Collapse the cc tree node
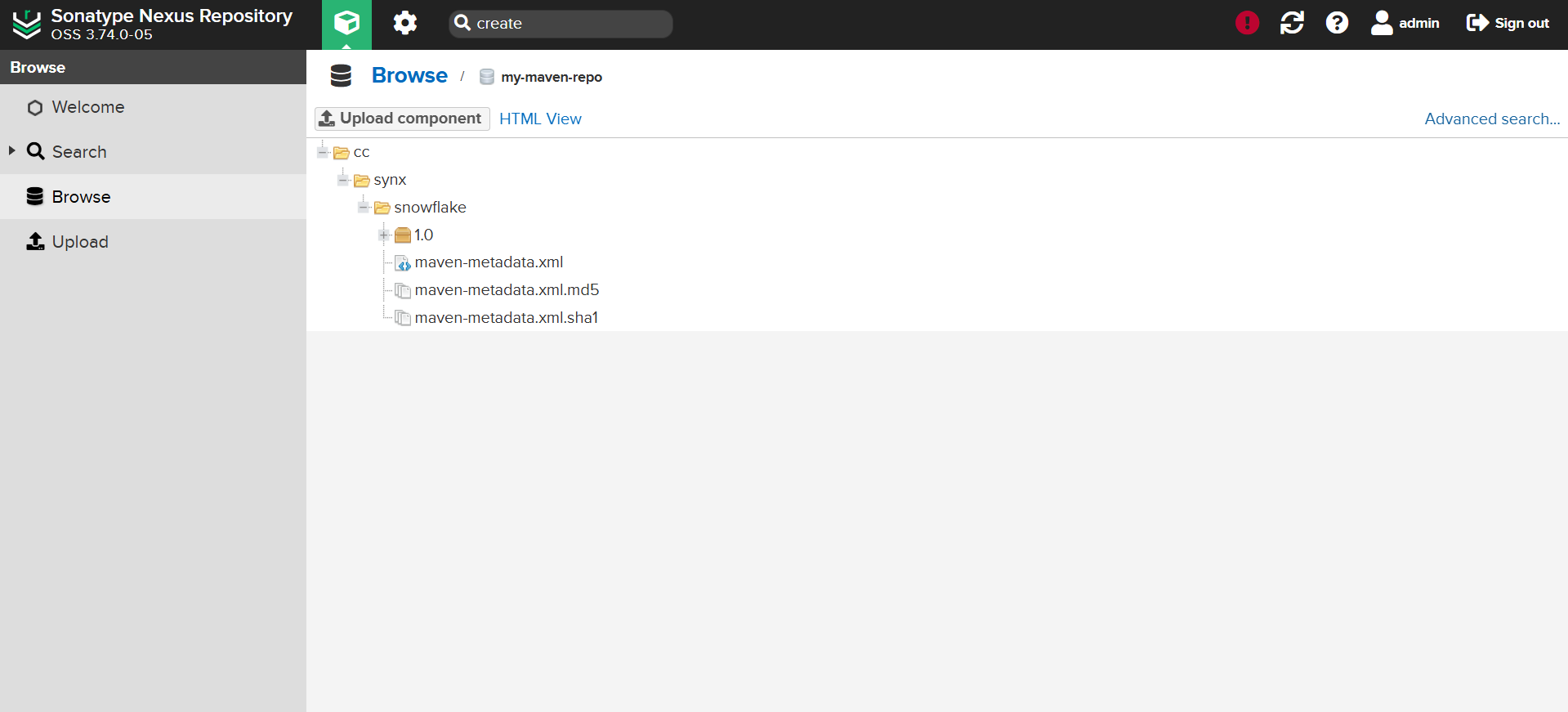Screen dimensions: 1568x712 click(323, 152)
